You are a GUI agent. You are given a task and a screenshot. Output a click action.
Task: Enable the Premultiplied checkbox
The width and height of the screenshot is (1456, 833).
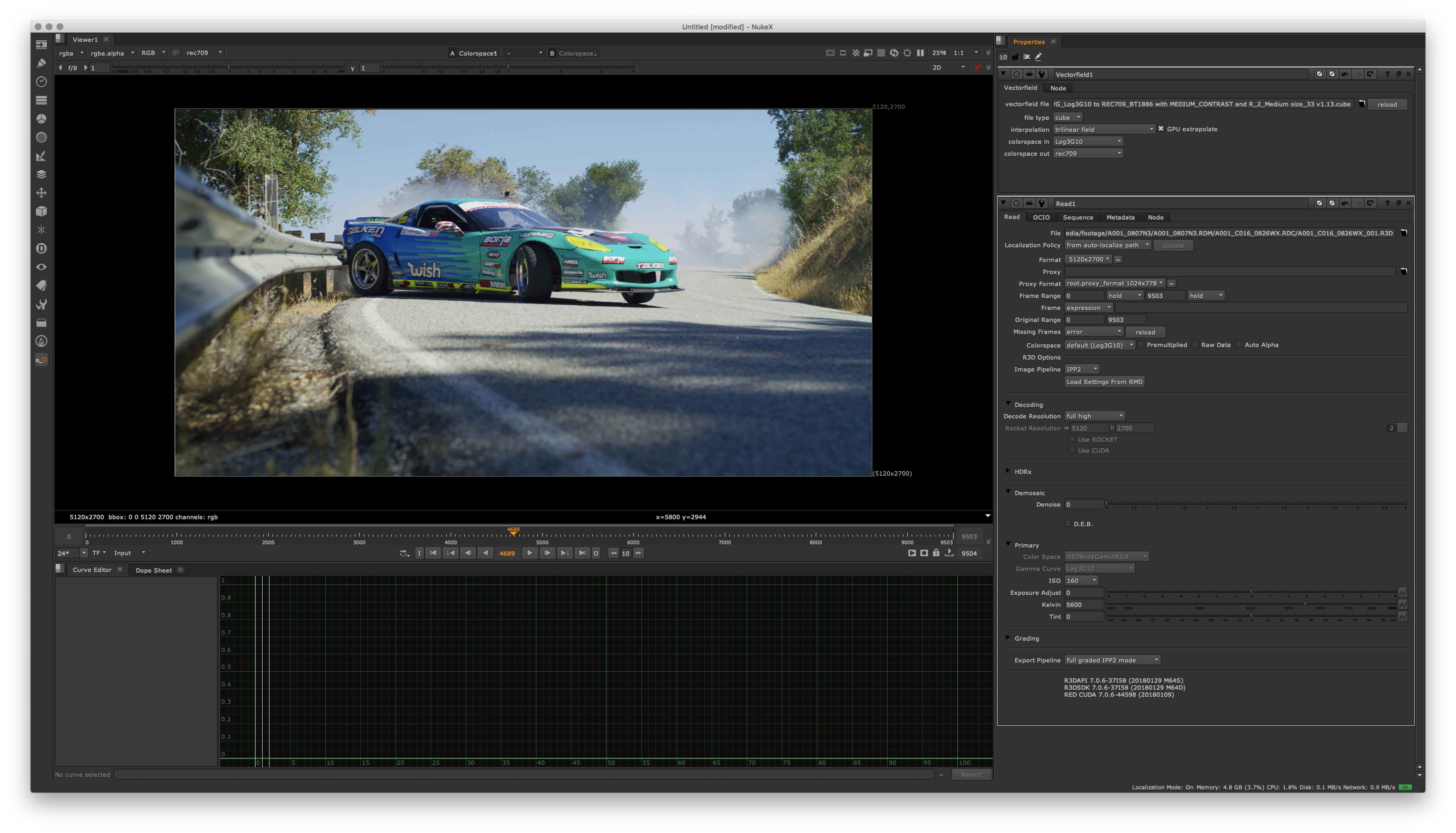(1141, 344)
